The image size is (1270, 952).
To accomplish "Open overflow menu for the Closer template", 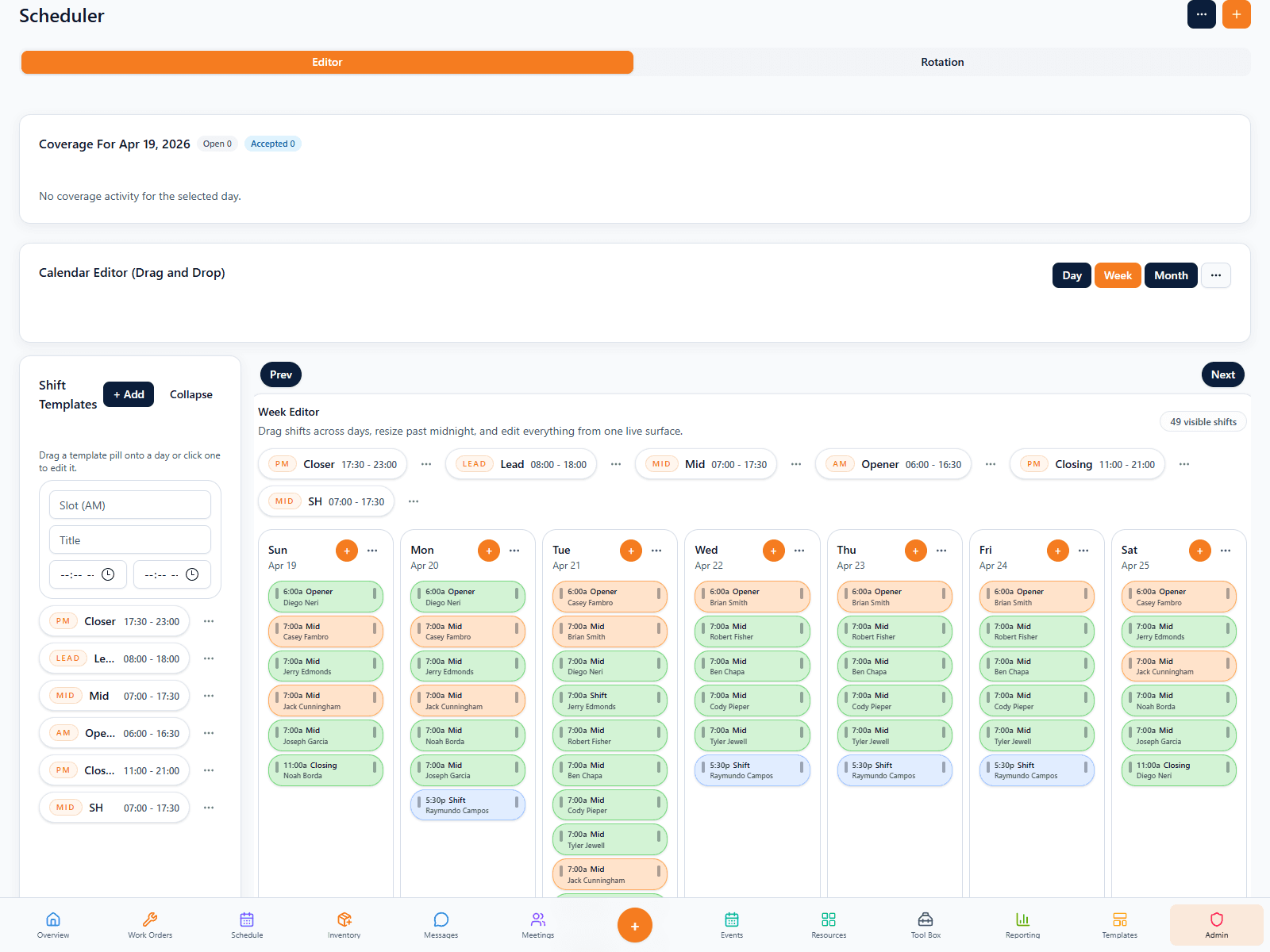I will tap(209, 621).
